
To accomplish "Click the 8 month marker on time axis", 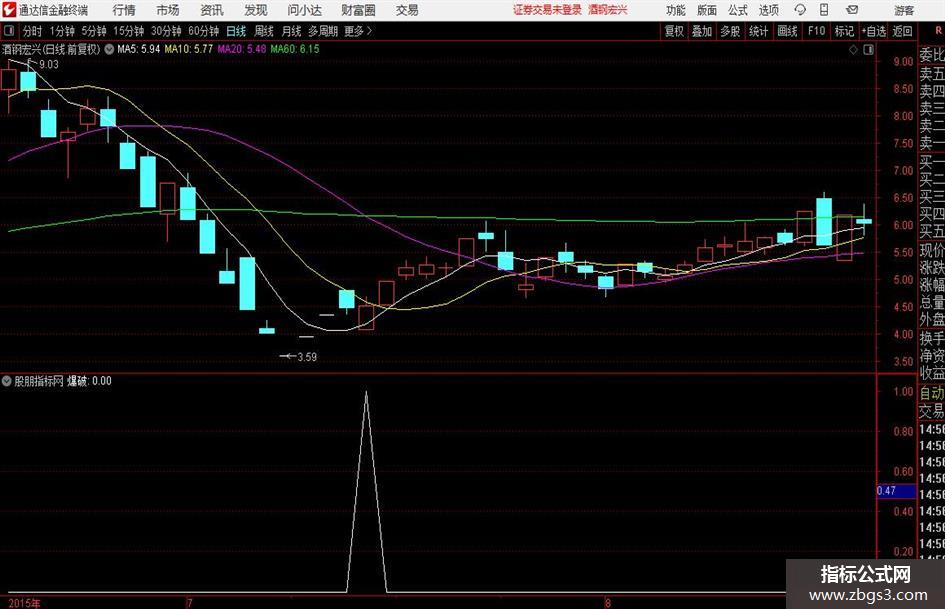I will point(608,603).
